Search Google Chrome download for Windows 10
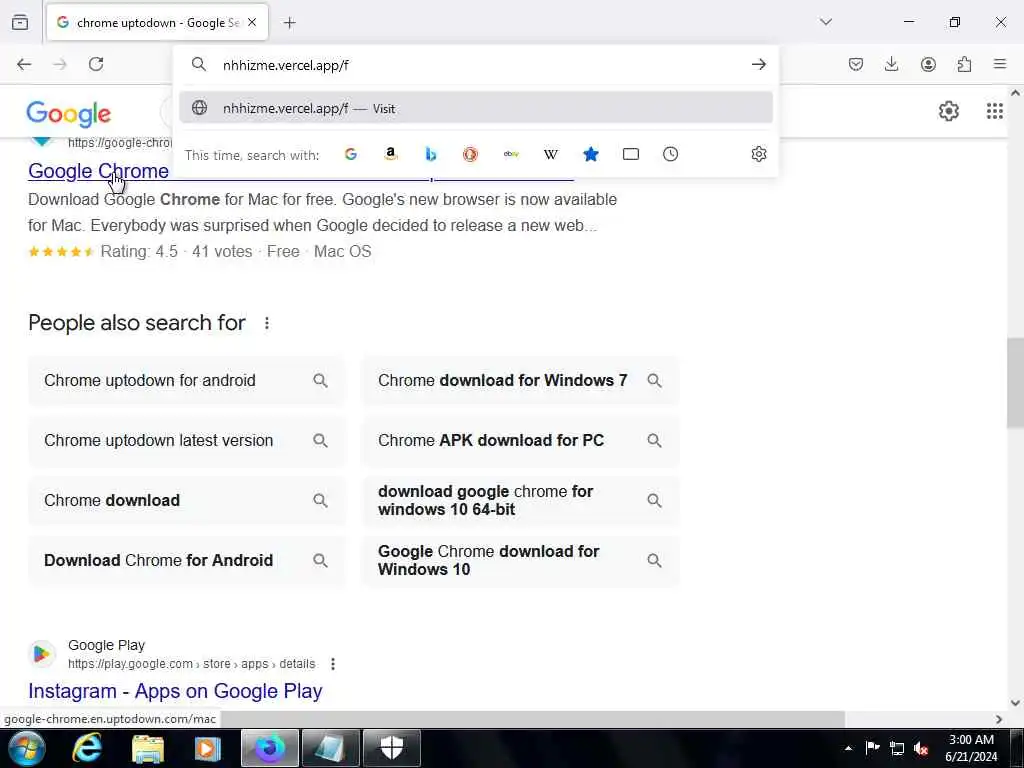This screenshot has width=1024, height=768. point(520,560)
